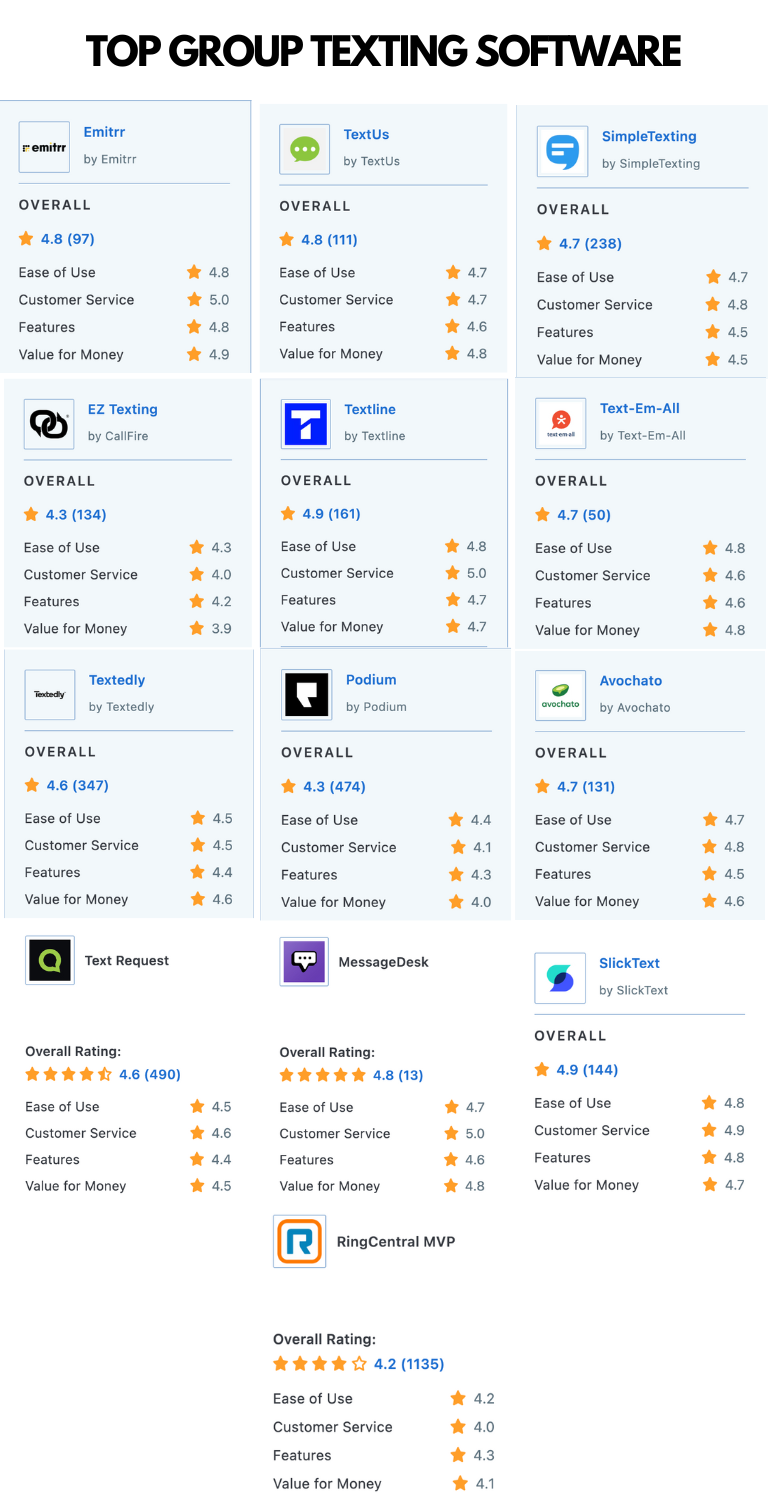The width and height of the screenshot is (768, 1500).
Task: Open the SlickText title link
Action: [x=630, y=963]
